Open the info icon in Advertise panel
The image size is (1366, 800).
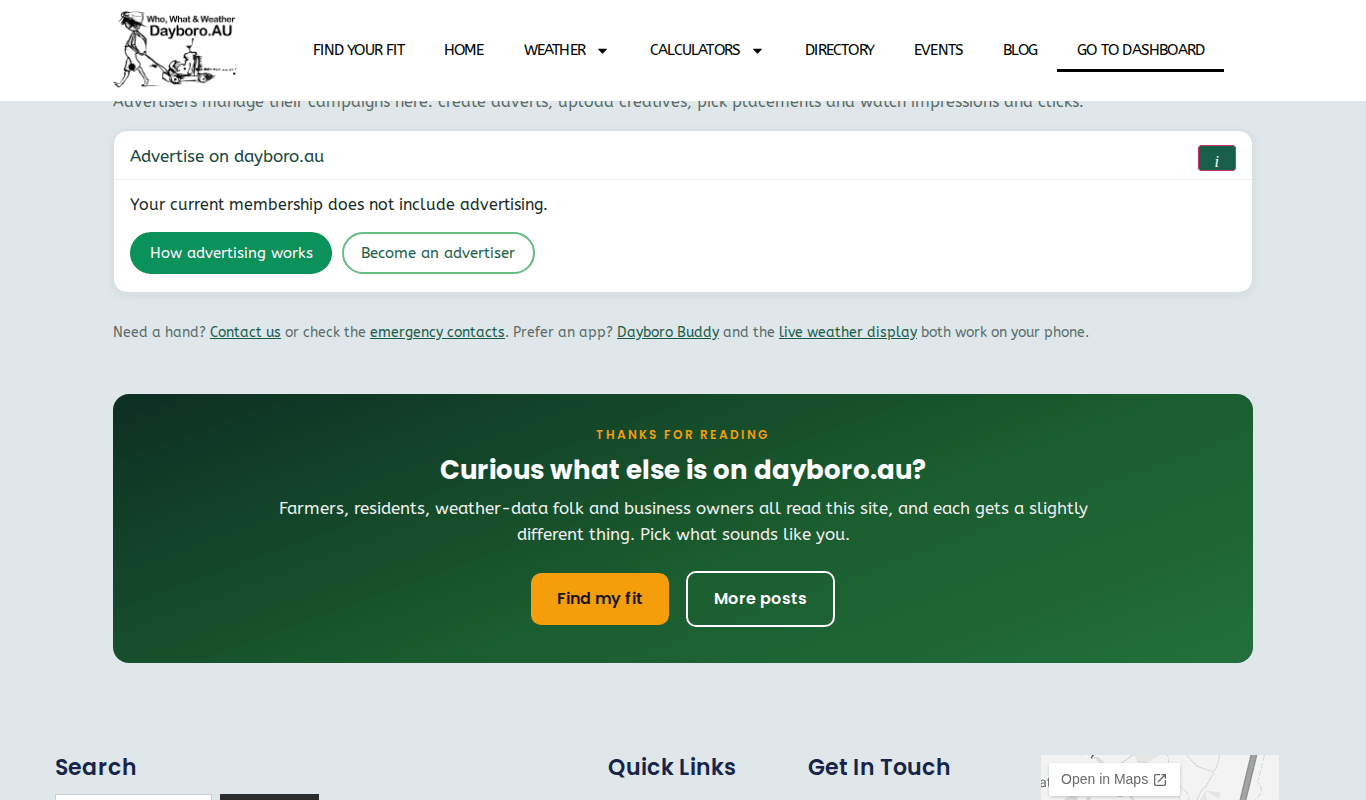point(1217,158)
